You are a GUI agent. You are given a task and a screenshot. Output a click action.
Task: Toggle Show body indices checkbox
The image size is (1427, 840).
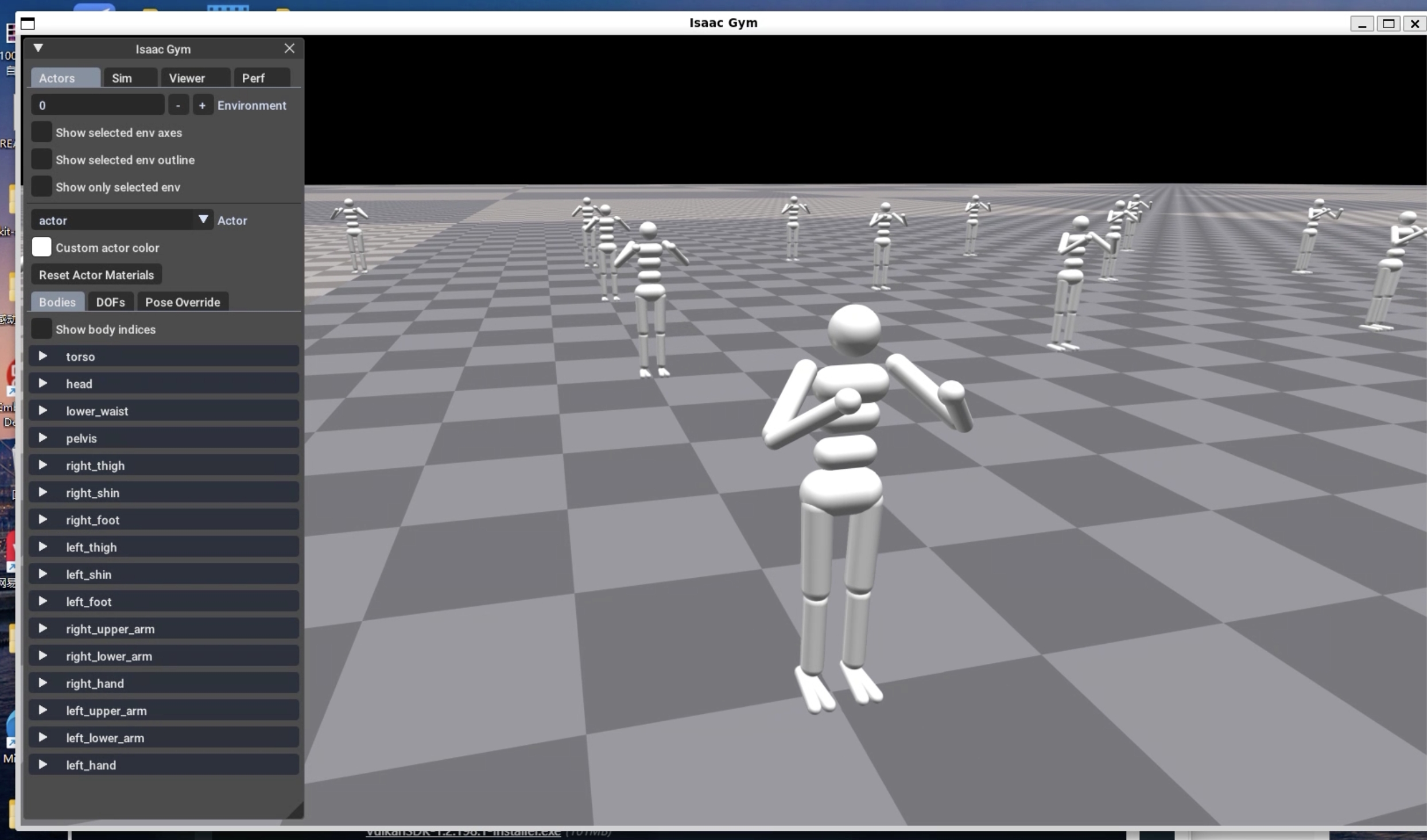(41, 329)
